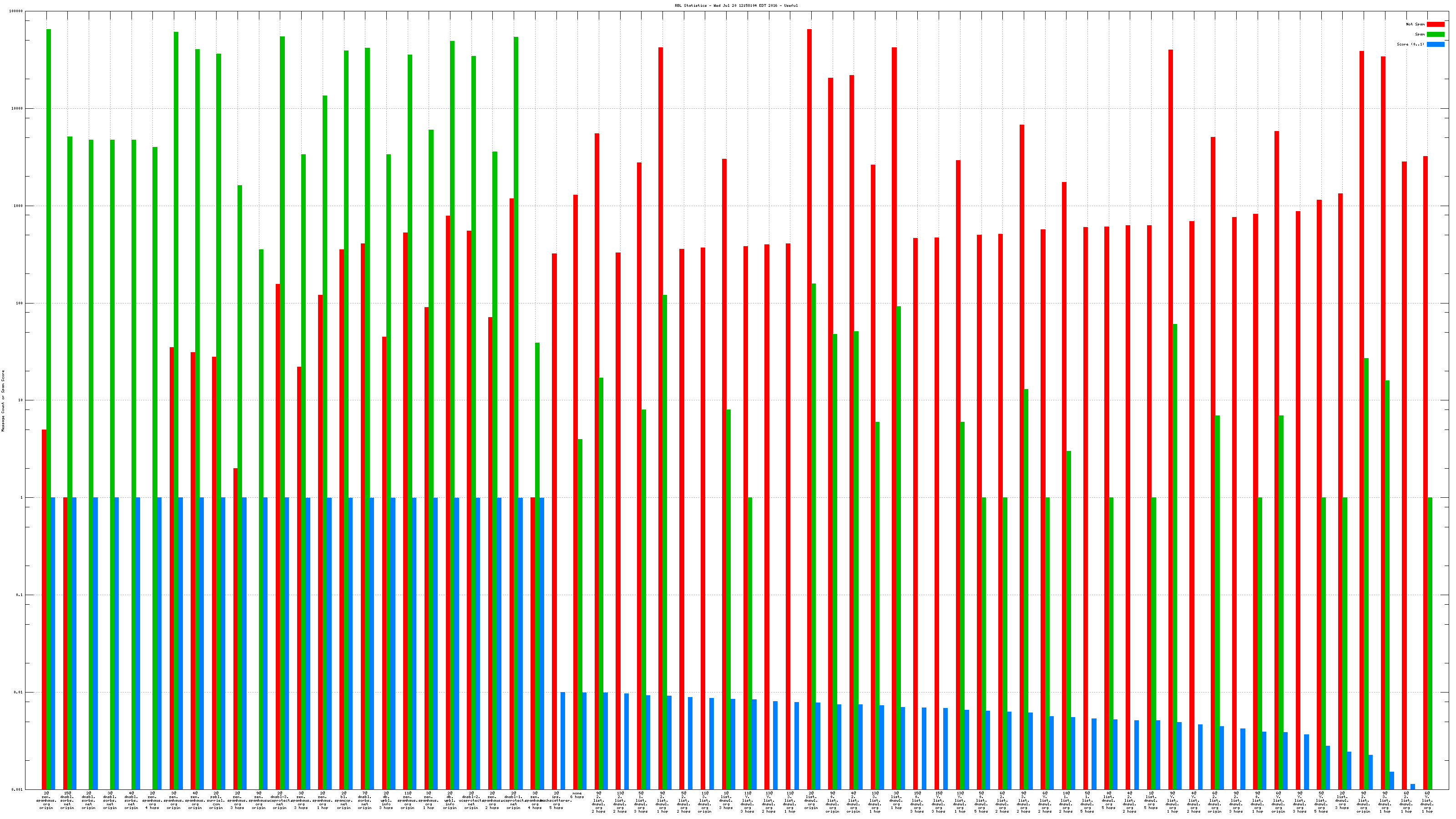Click the 'Not Spam' legend label text

1416,24
